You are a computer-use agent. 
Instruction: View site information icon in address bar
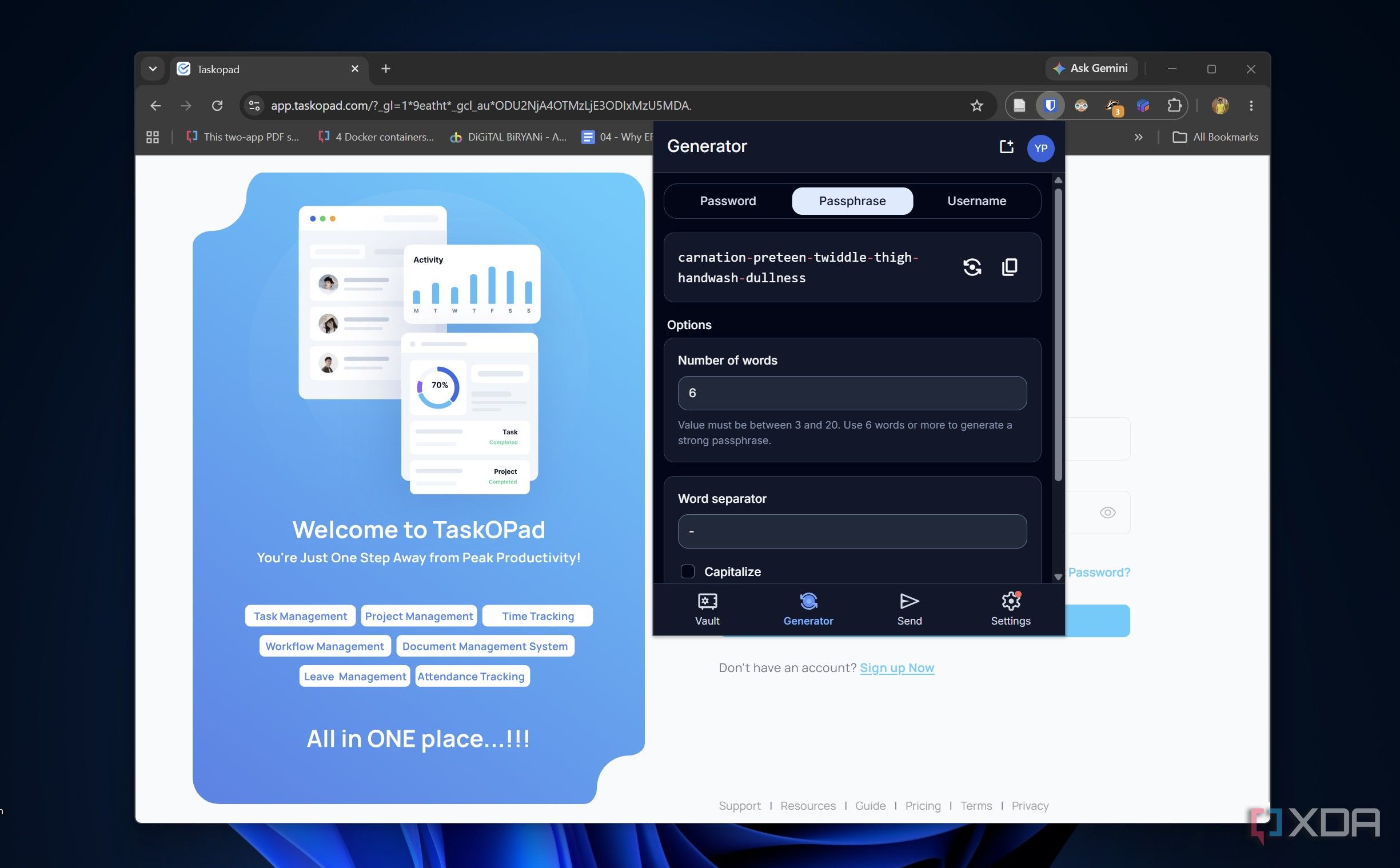click(x=254, y=106)
